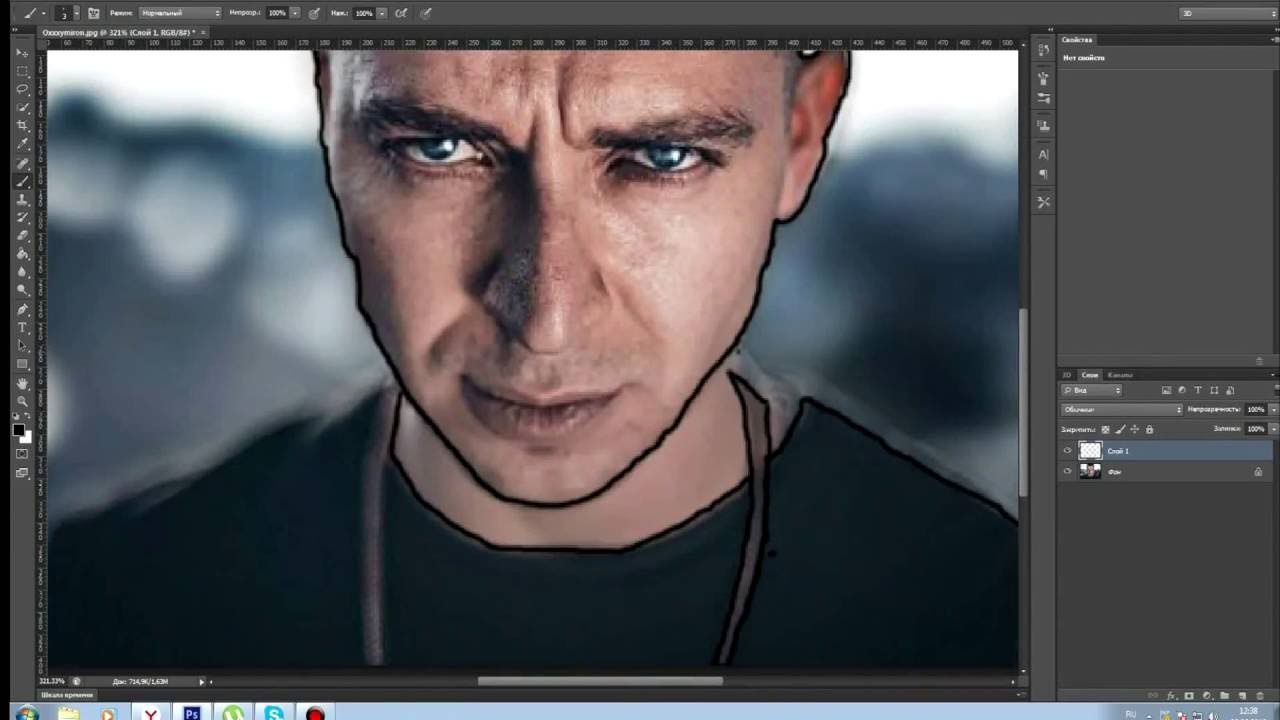Open the layer blend mode dropdown
This screenshot has height=720, width=1280.
(1121, 409)
